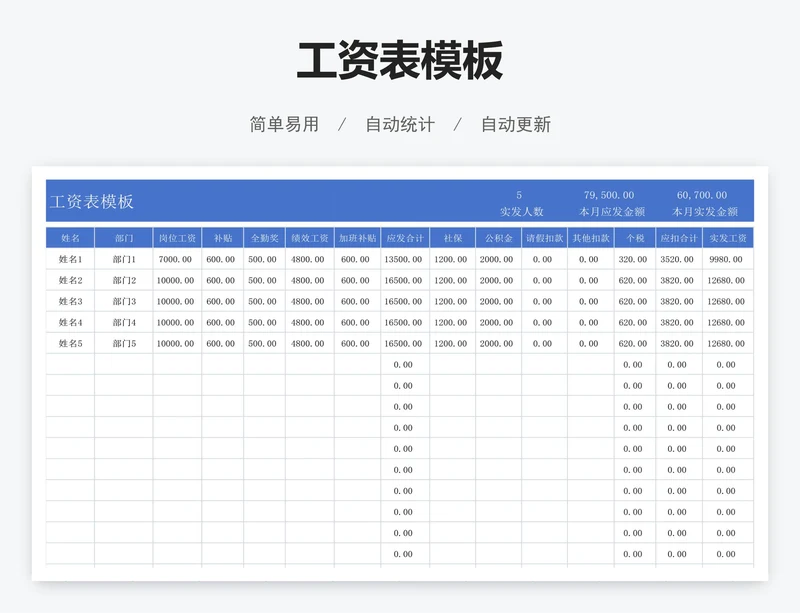This screenshot has height=613, width=800.
Task: Select 姓名1 row's 1200.00 社保 cell
Action: coord(453,259)
